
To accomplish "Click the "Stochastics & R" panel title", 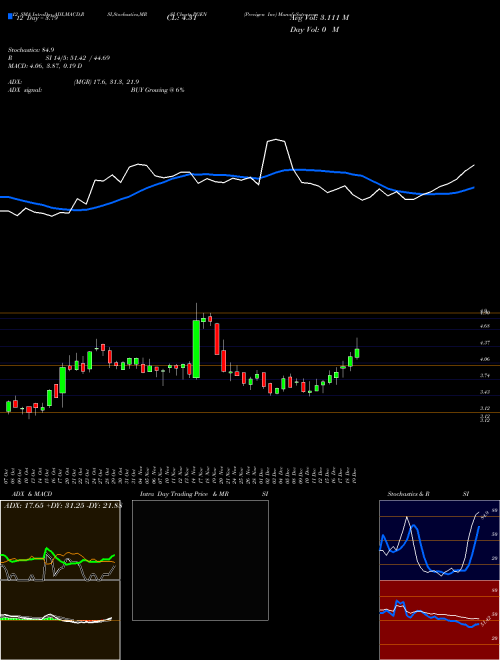I will click(409, 494).
